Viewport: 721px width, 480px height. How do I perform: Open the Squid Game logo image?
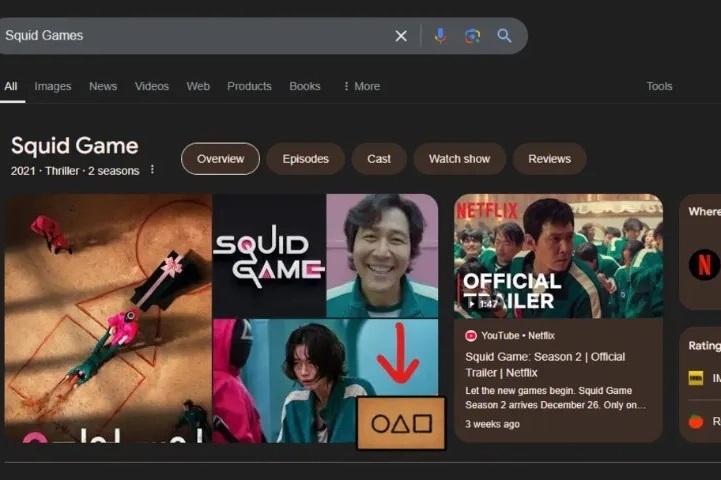coord(269,256)
